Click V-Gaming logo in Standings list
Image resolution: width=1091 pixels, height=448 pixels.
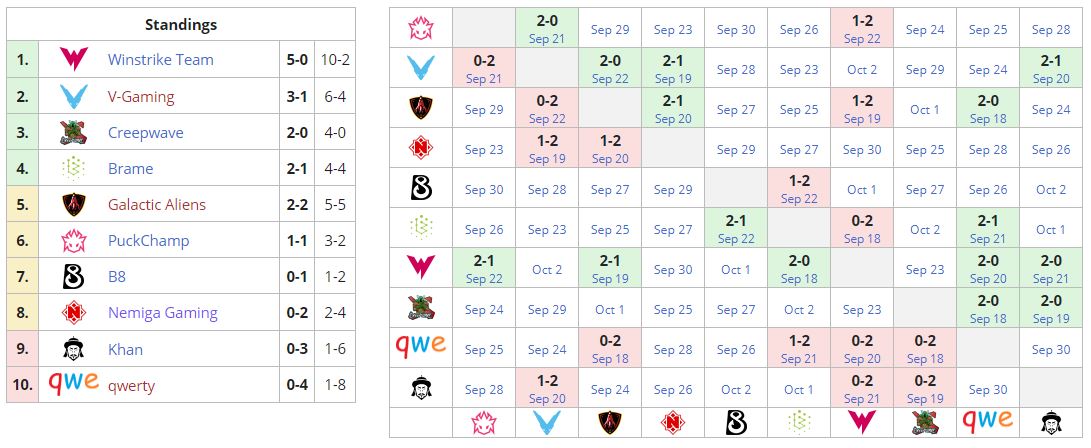click(x=73, y=97)
